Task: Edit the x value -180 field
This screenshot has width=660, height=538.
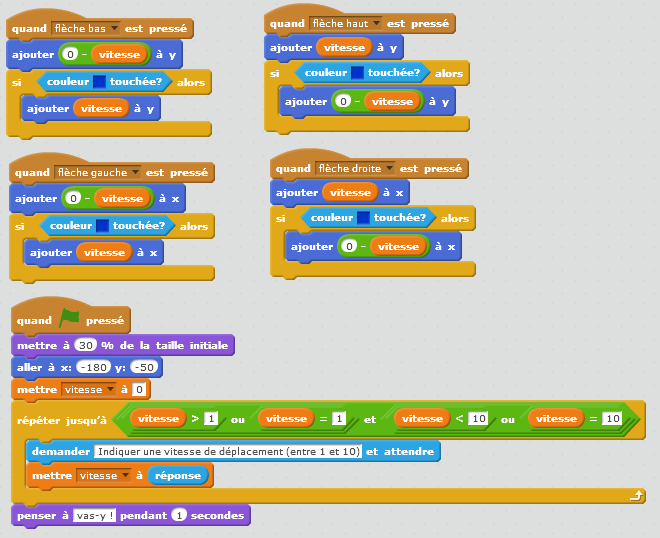Action: pyautogui.click(x=93, y=368)
